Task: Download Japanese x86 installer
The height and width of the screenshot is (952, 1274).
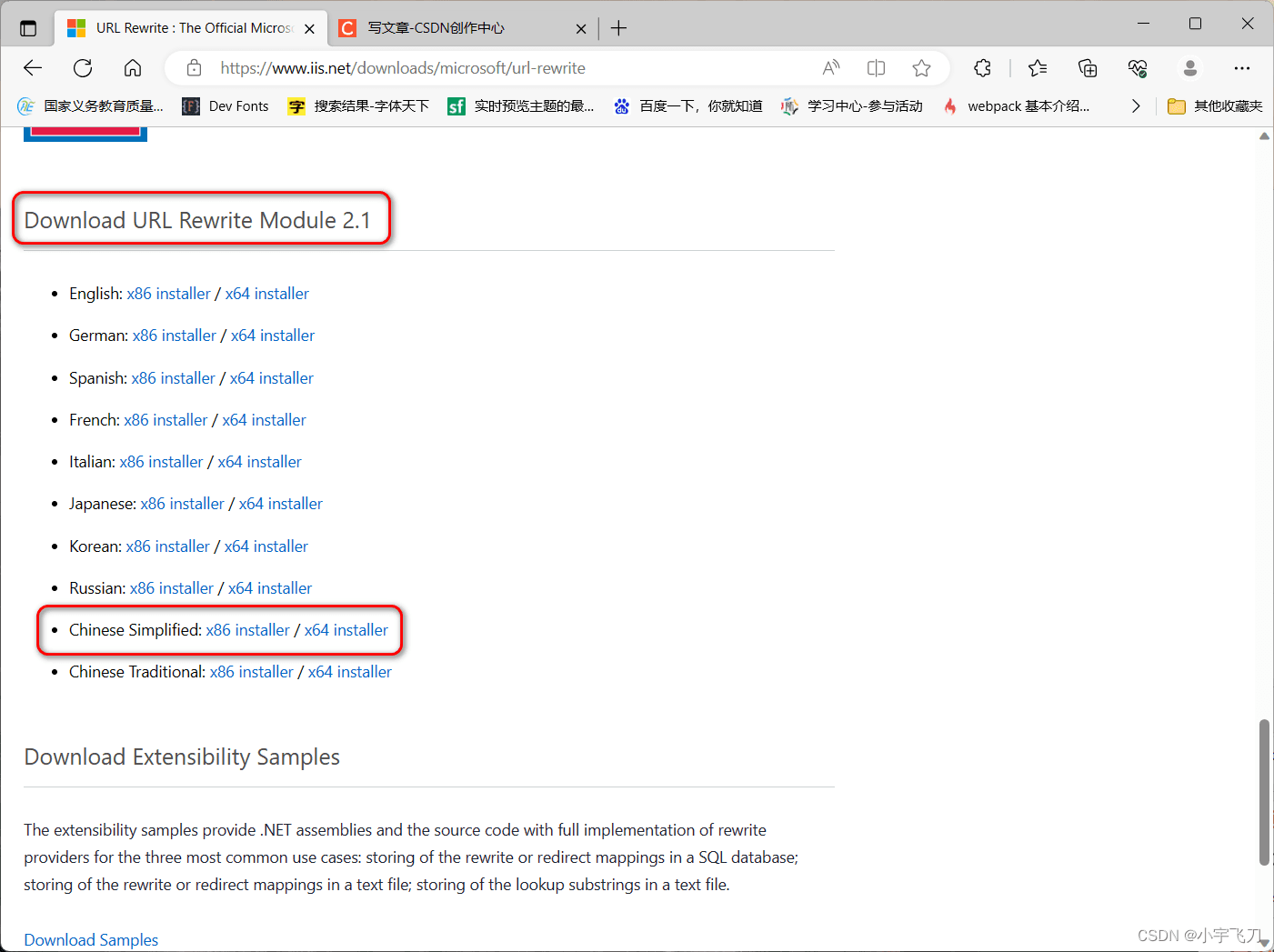Action: [x=183, y=504]
